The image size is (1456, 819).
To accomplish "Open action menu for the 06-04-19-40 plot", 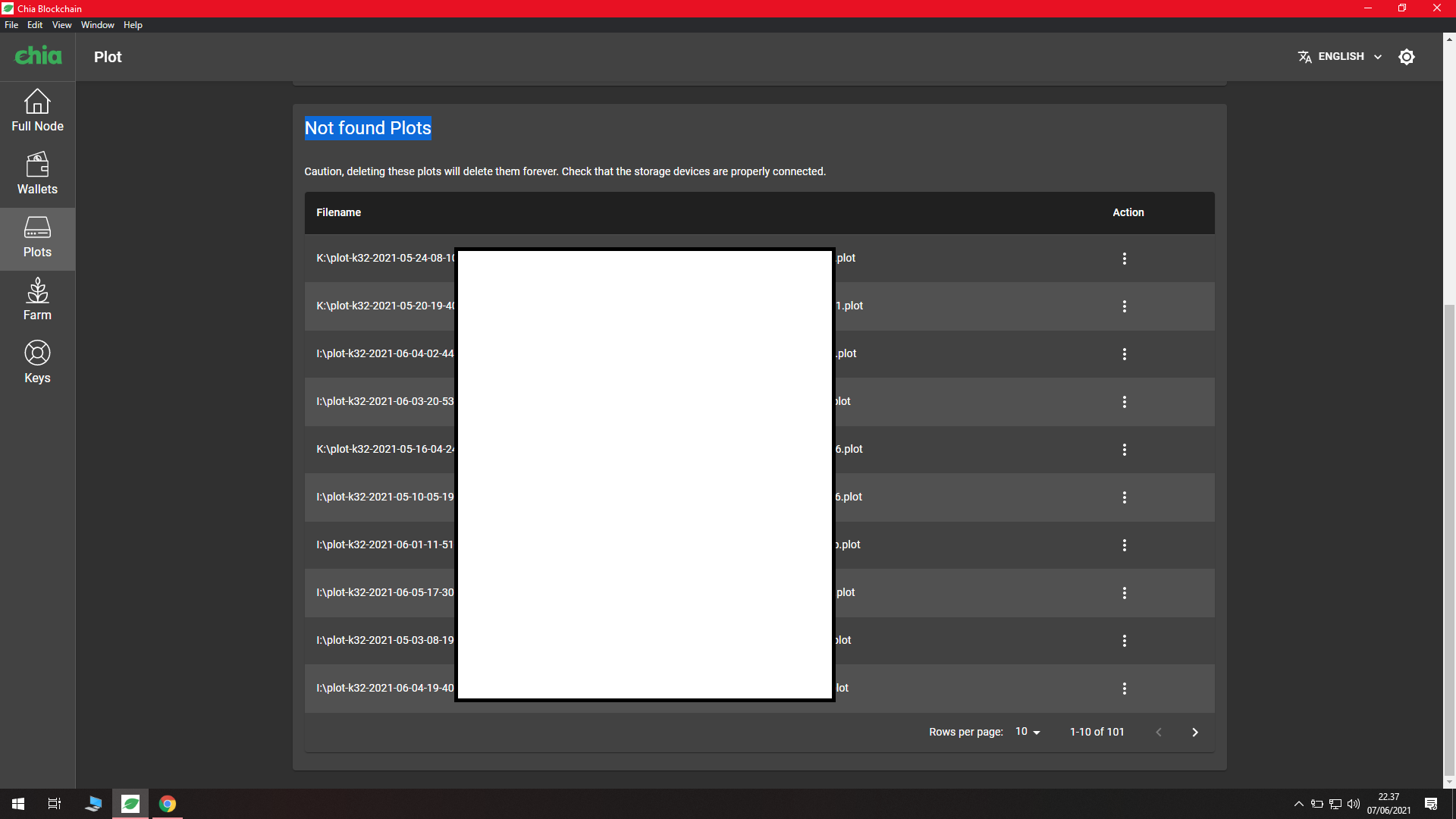I will 1124,689.
